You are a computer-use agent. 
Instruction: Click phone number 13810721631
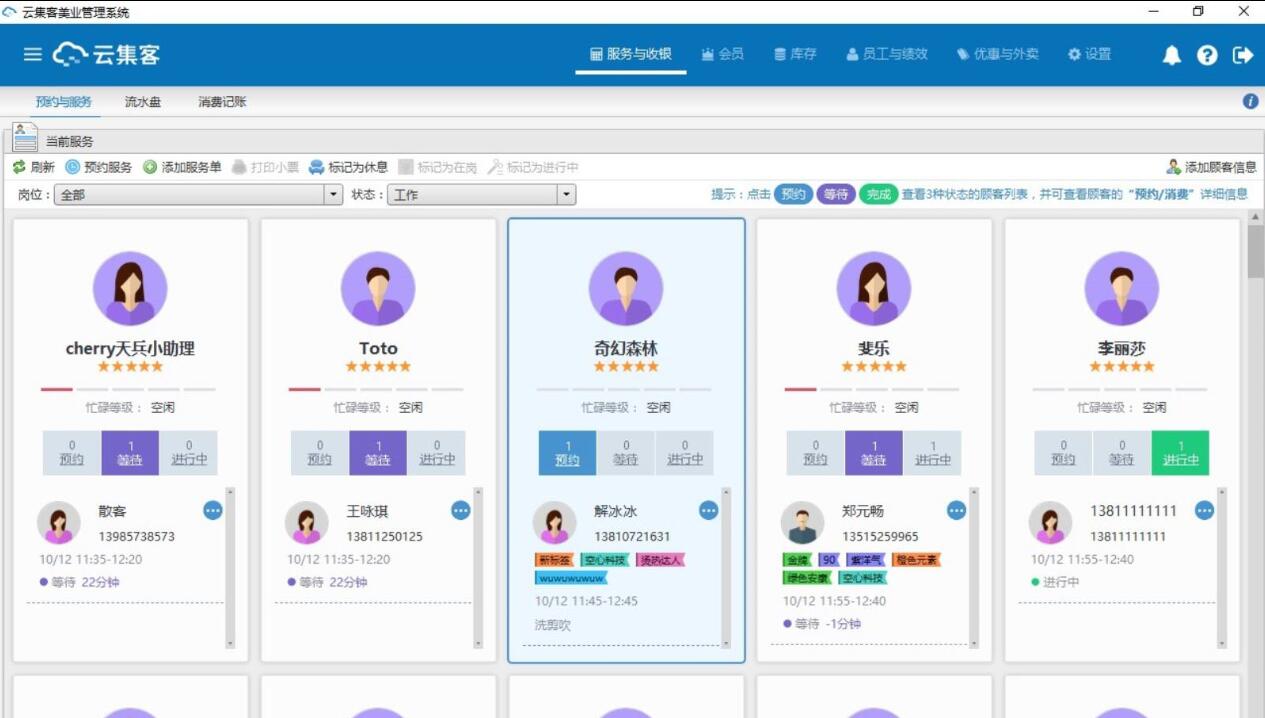point(633,537)
